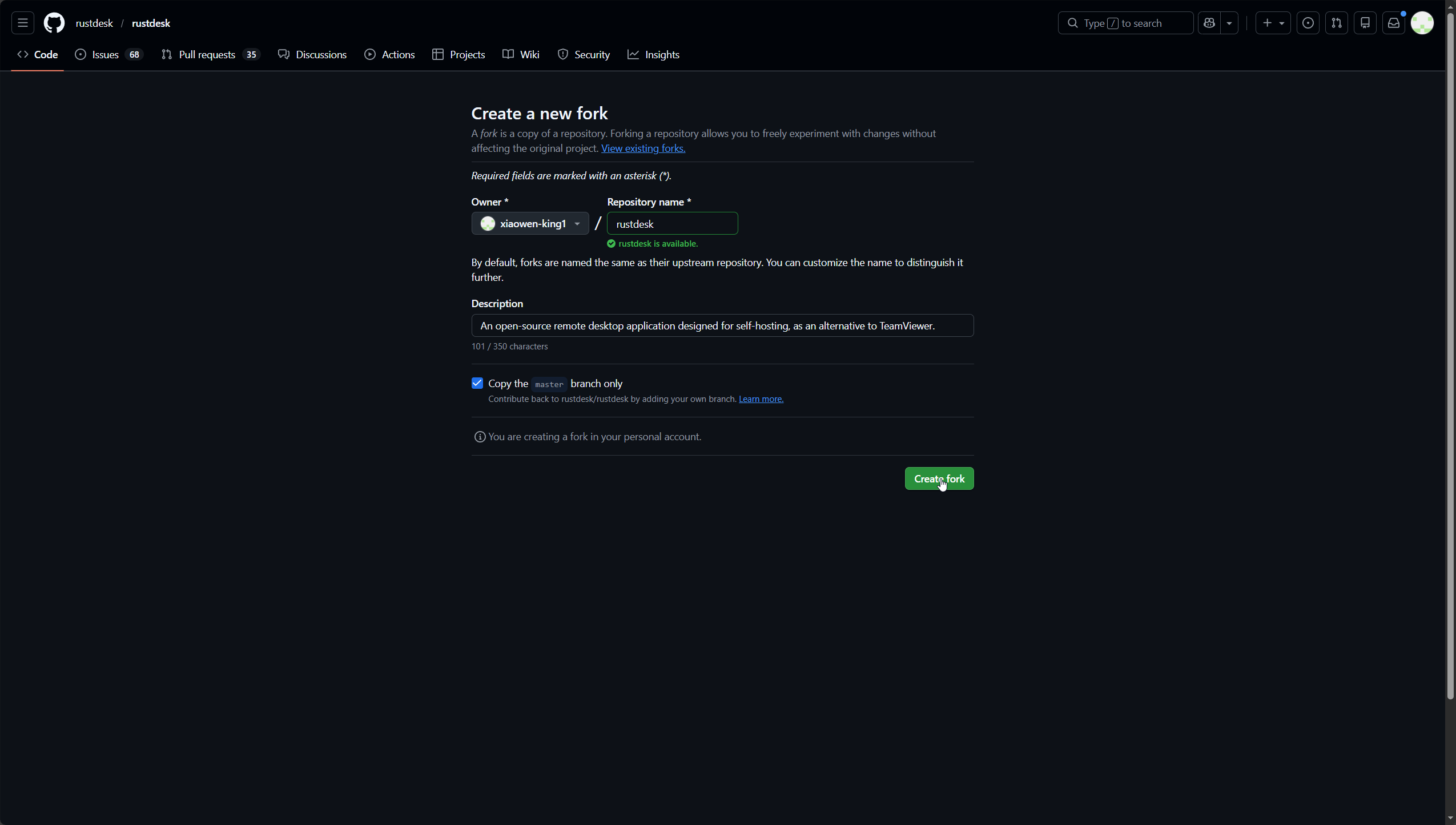Open the notifications inbox

(1393, 23)
